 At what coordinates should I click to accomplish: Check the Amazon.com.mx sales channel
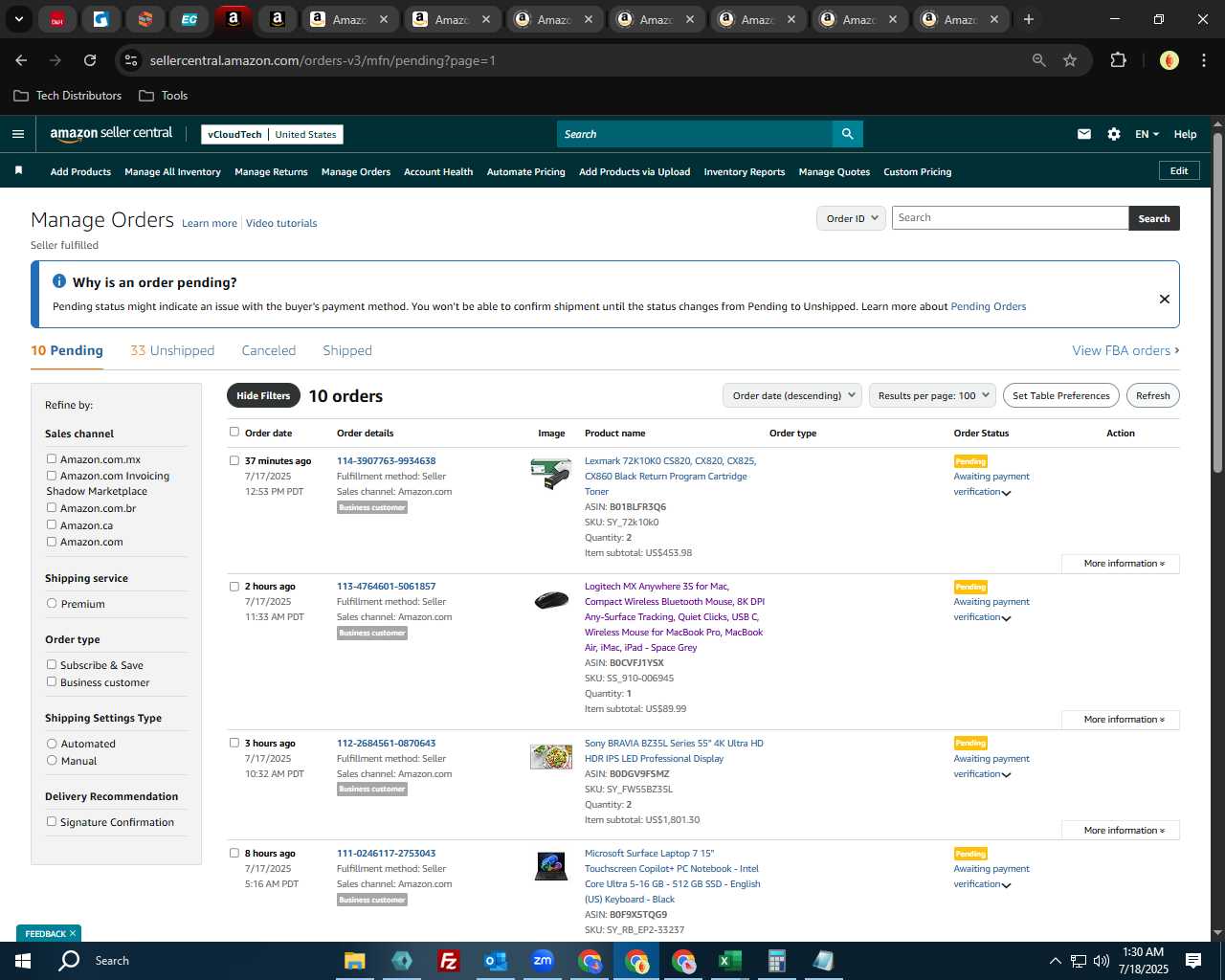click(x=52, y=459)
